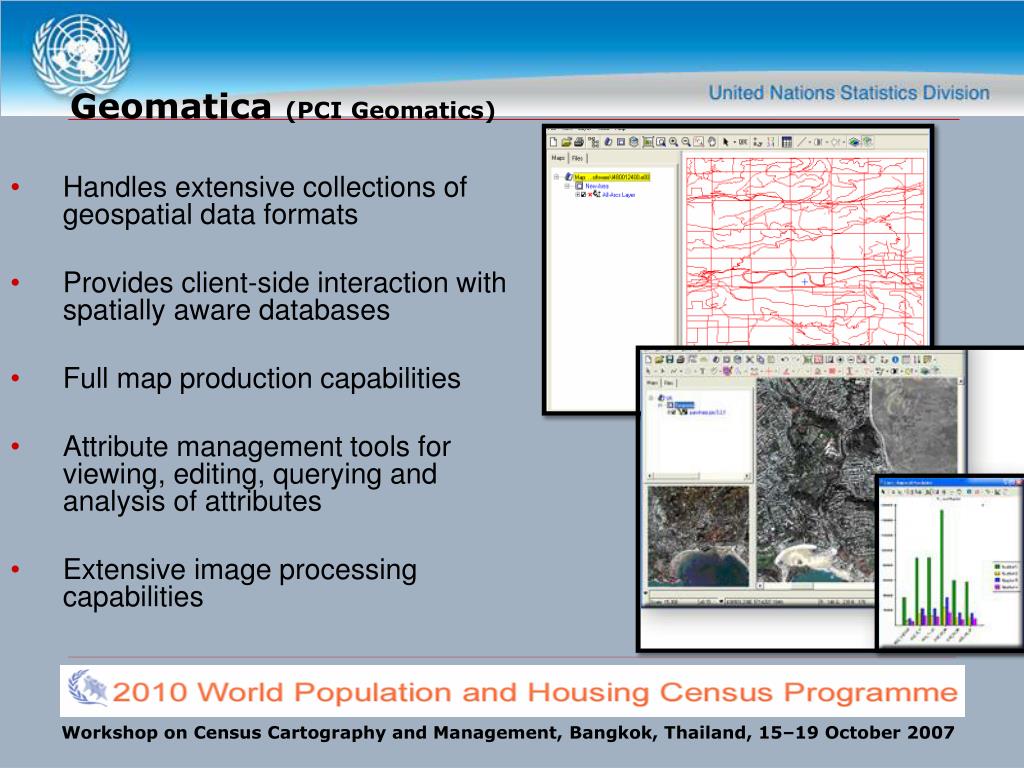Click the United Nations emblem logo
The width and height of the screenshot is (1024, 768).
[x=81, y=55]
